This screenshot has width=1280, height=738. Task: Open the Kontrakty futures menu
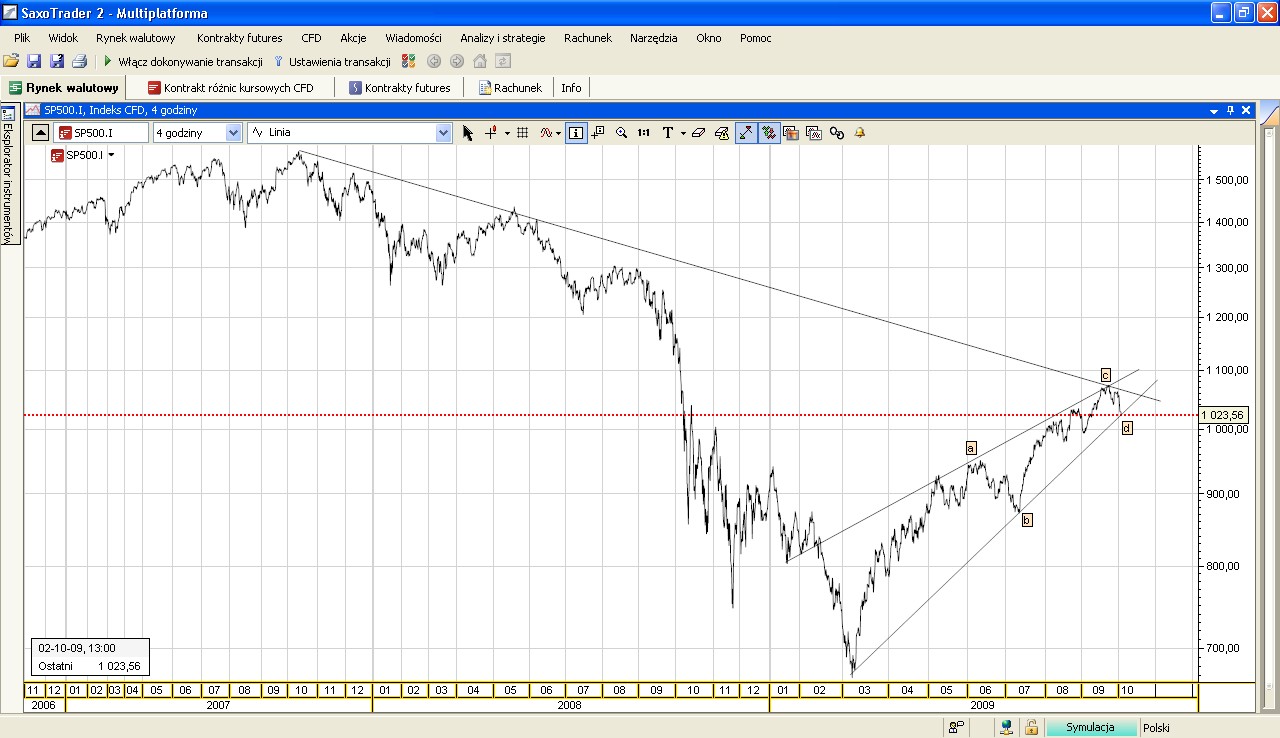[240, 38]
